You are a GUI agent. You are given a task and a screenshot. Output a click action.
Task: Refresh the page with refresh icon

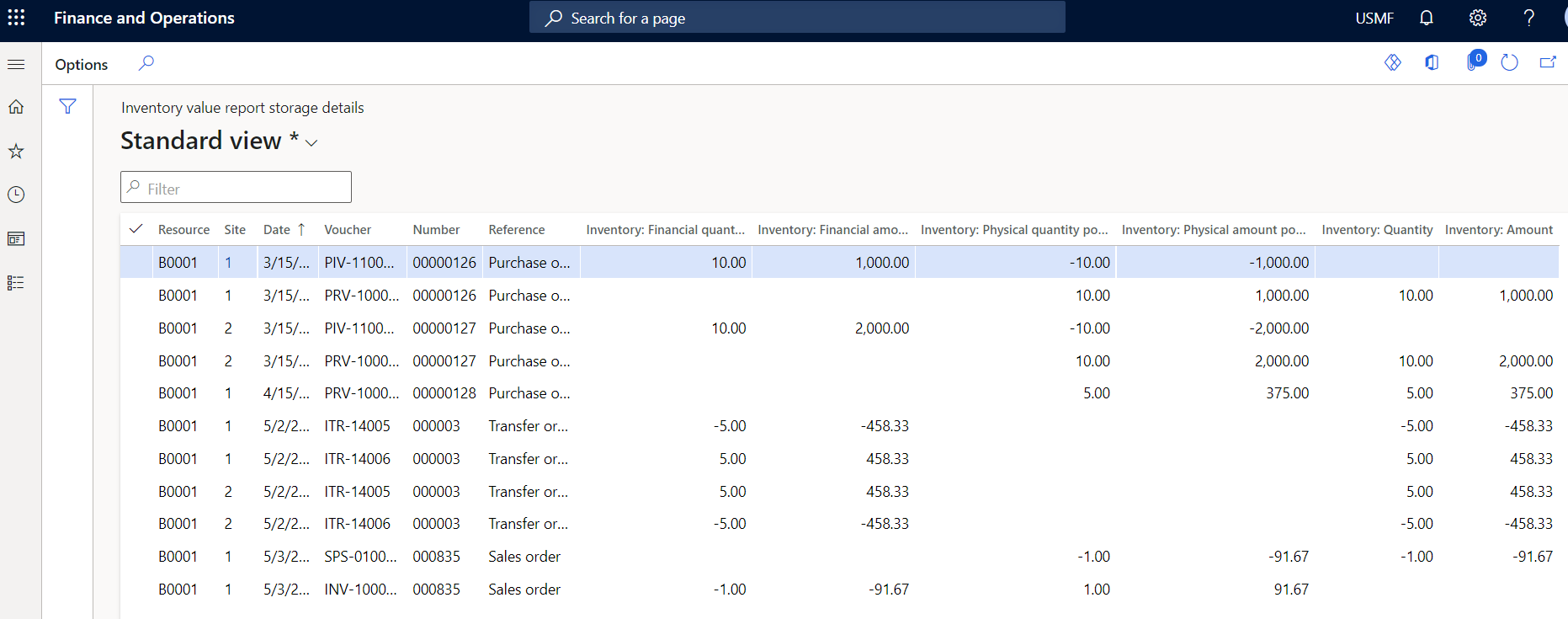point(1509,63)
